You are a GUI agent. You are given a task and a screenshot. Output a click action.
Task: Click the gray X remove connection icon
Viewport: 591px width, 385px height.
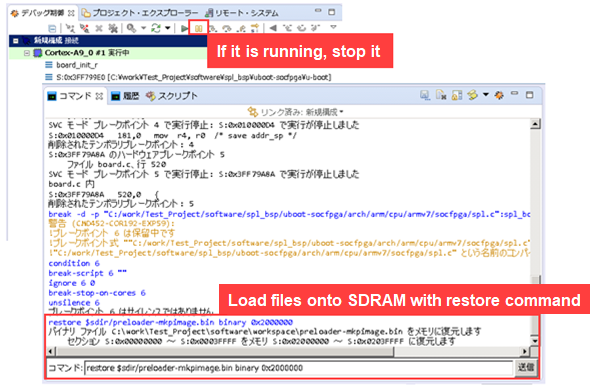99,28
